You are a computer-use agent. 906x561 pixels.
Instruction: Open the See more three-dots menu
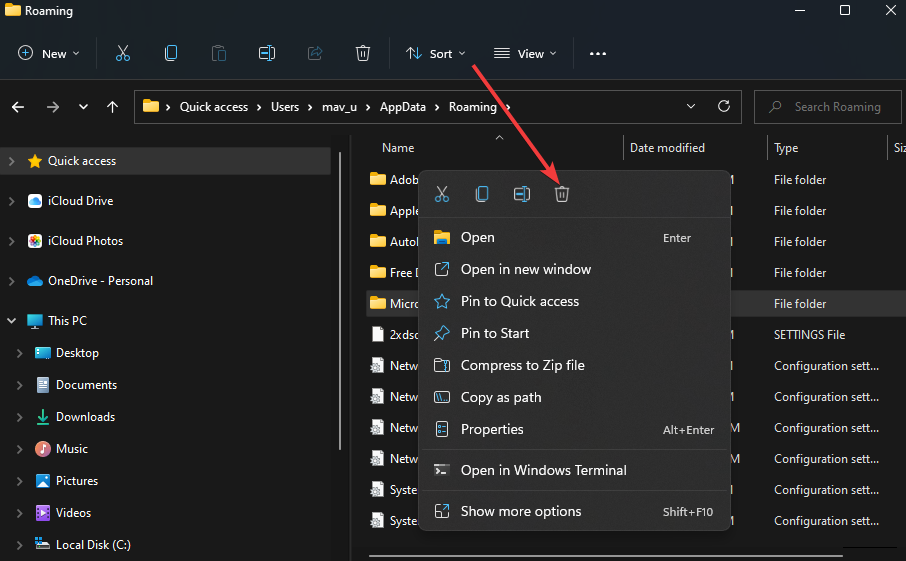click(x=597, y=54)
